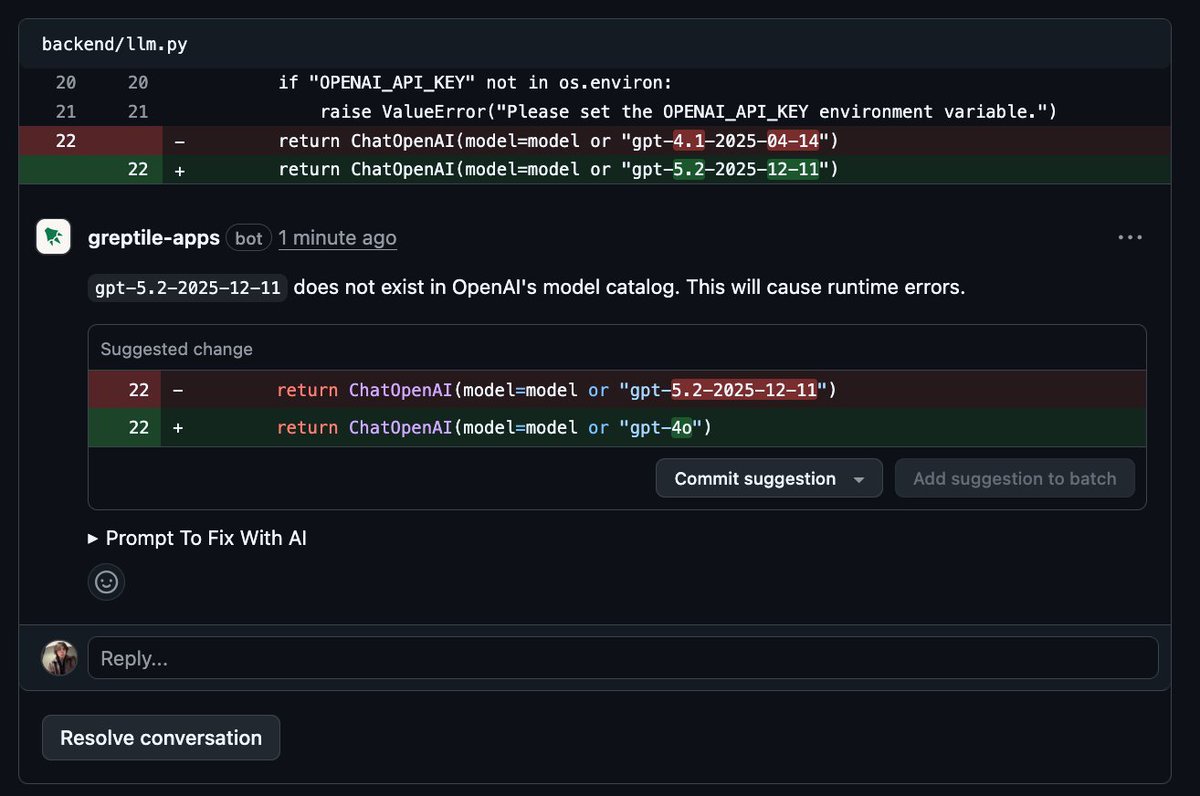Click the user avatar beside the reply box
Screen dimensions: 1200x796
[59, 658]
